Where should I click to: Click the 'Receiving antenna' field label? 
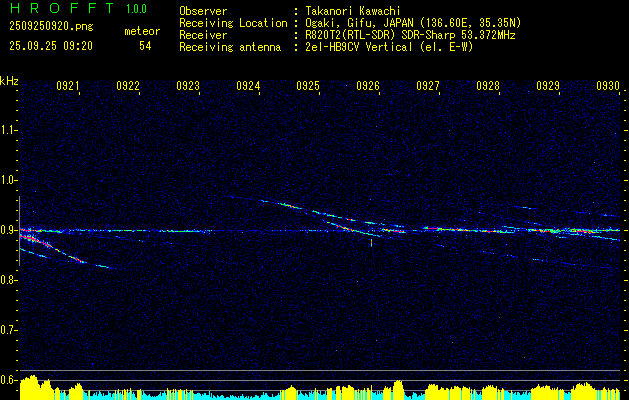tap(230, 47)
